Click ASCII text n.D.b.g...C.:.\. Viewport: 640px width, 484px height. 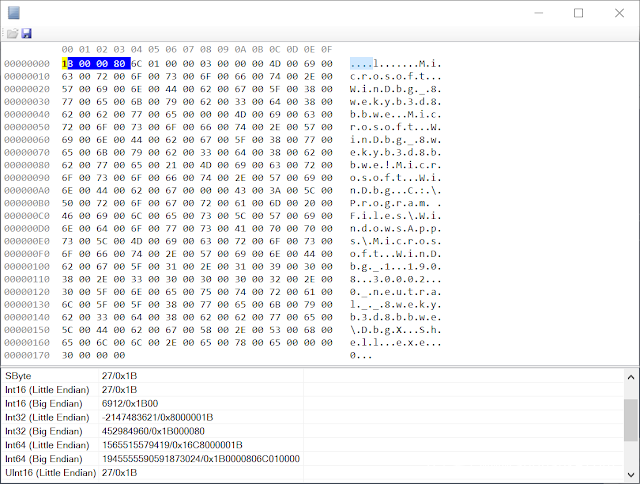click(396, 190)
